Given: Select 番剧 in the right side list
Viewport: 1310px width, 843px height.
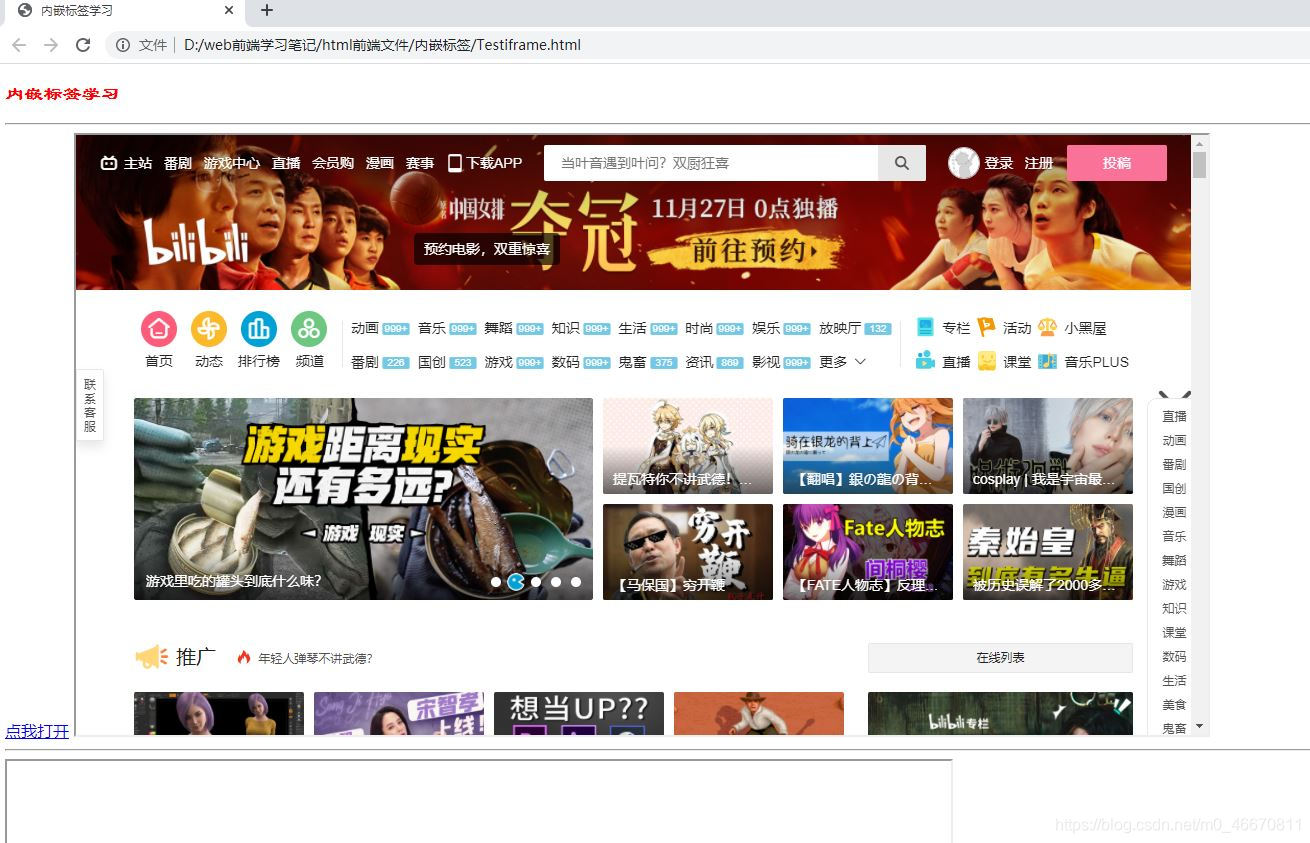Looking at the screenshot, I should (x=1174, y=464).
